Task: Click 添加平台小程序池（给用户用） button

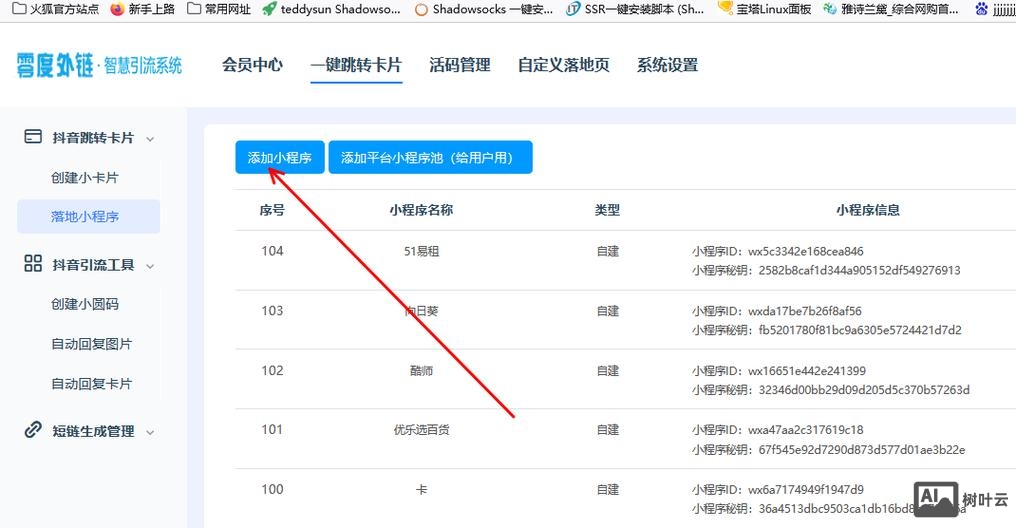Action: 430,157
